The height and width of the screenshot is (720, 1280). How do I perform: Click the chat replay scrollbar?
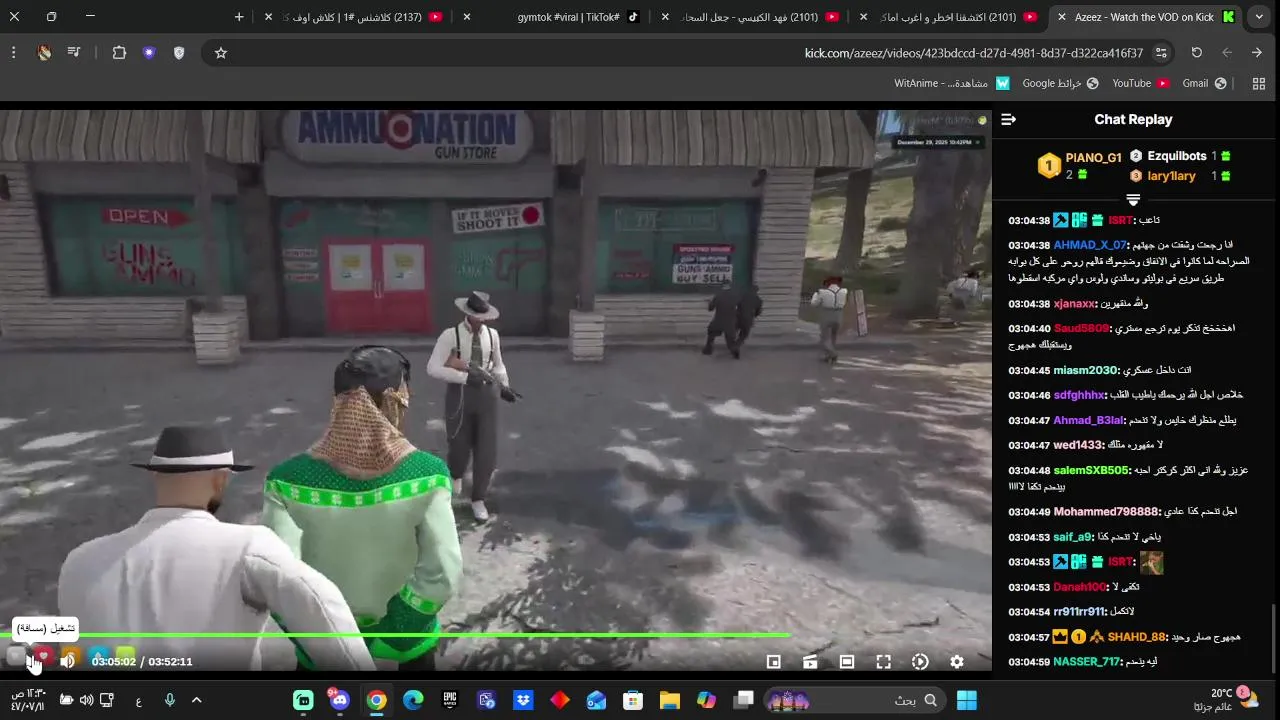(1273, 640)
